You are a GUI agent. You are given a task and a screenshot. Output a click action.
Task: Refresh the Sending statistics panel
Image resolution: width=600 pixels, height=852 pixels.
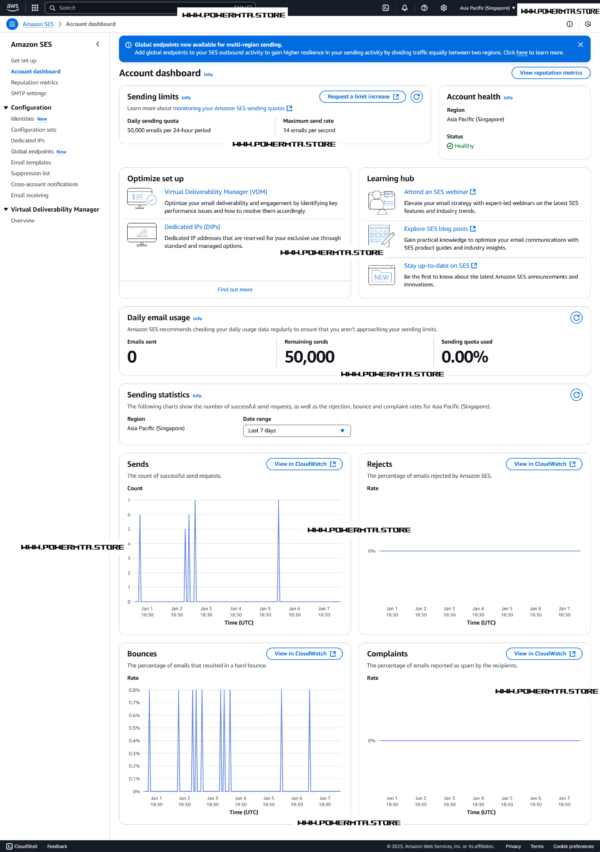(x=576, y=395)
